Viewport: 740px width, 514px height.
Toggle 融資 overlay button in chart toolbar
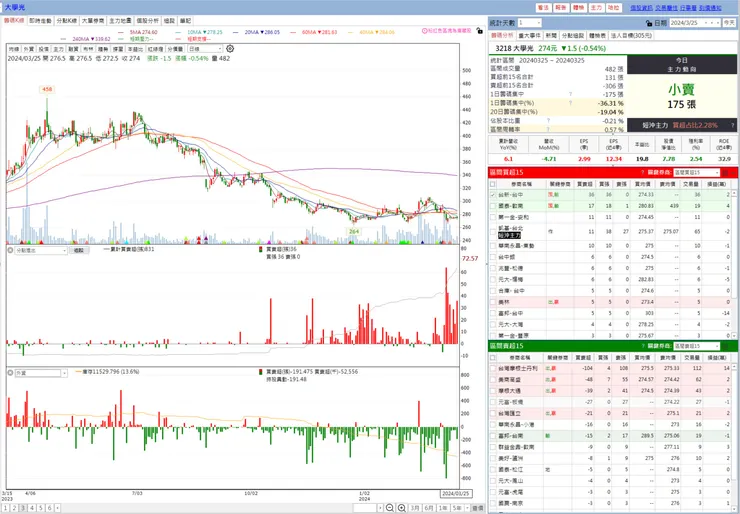pyautogui.click(x=73, y=49)
